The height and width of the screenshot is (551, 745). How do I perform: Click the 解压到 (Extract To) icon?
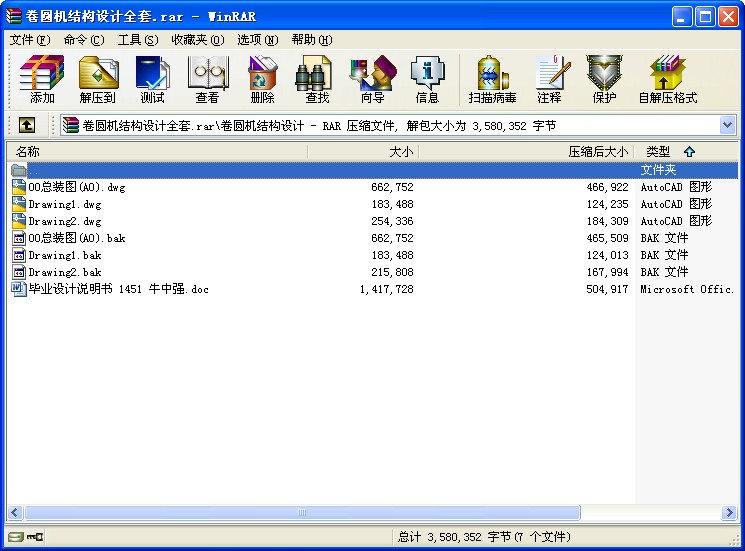pos(98,79)
